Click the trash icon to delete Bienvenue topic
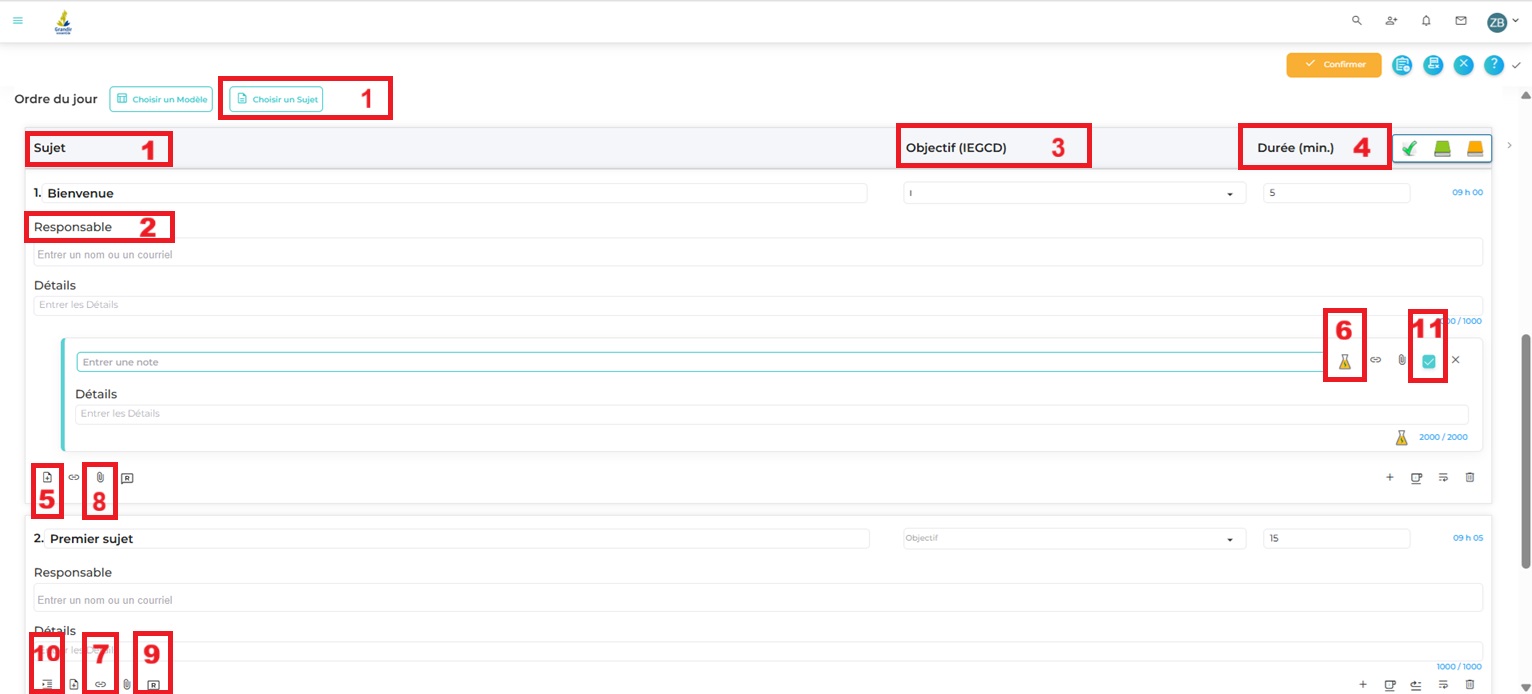Viewport: 1532px width, 694px height. 1469,478
